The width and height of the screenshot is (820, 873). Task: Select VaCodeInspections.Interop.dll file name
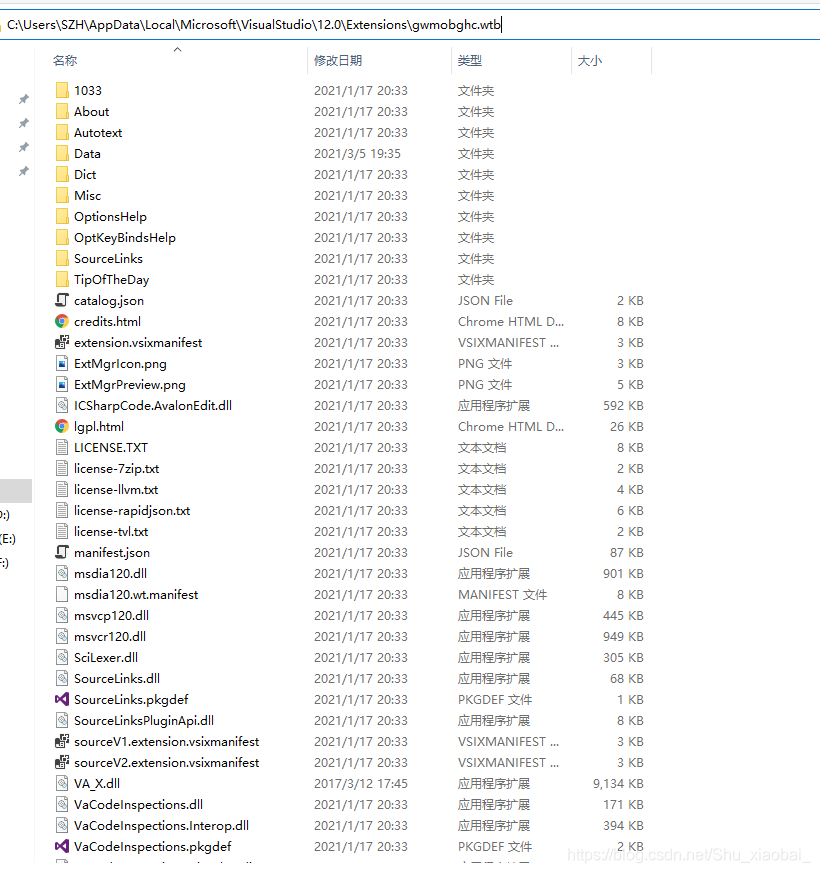161,826
